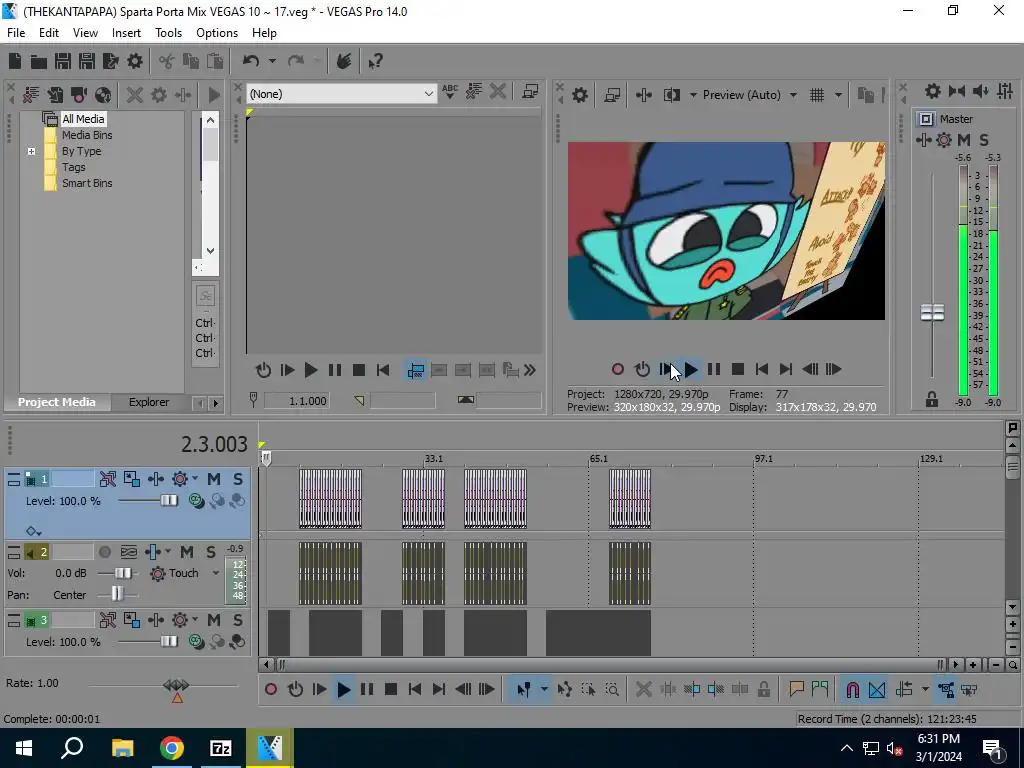Select the Media Bins folder
Screen dimensions: 1024x768
coord(87,135)
